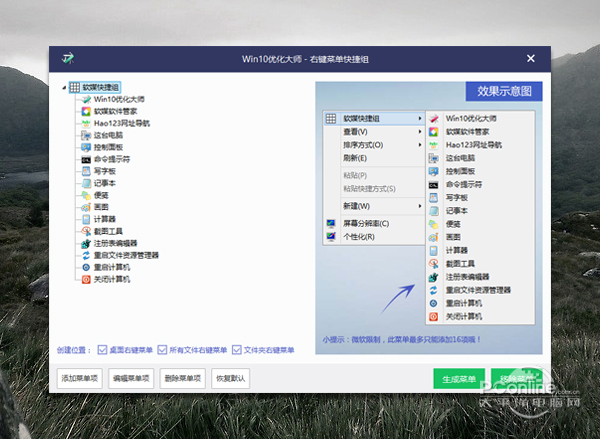Click the 命令提示符 console icon in the left tree

click(86, 159)
